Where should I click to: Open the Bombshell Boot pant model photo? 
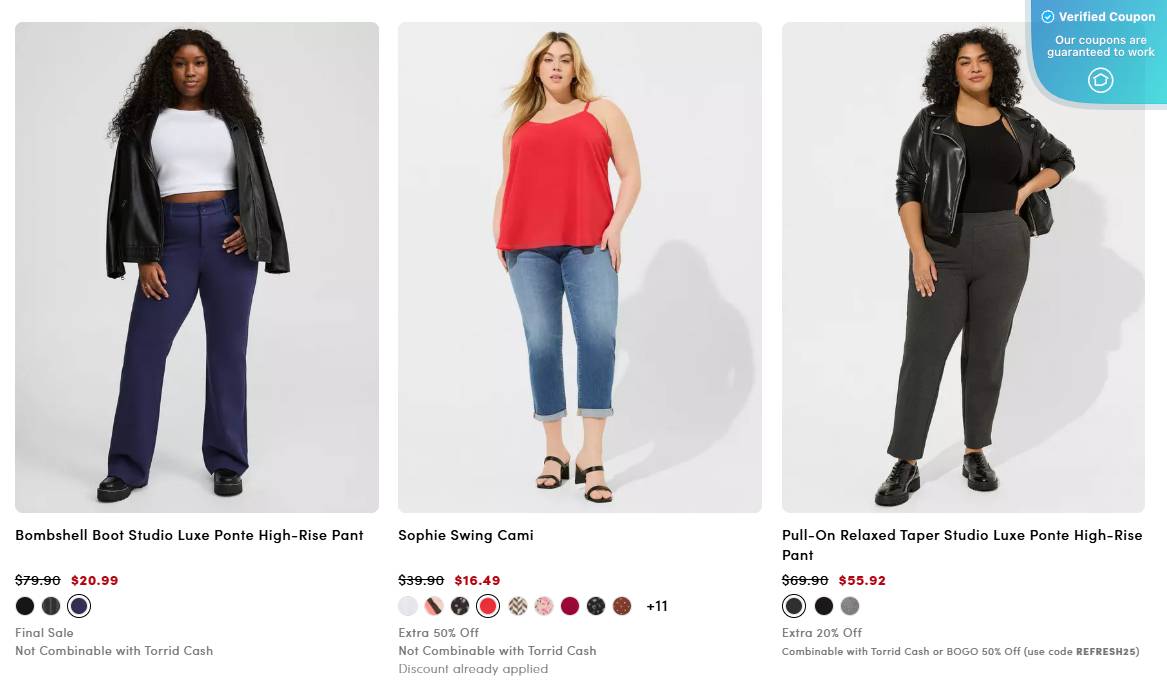pos(196,267)
